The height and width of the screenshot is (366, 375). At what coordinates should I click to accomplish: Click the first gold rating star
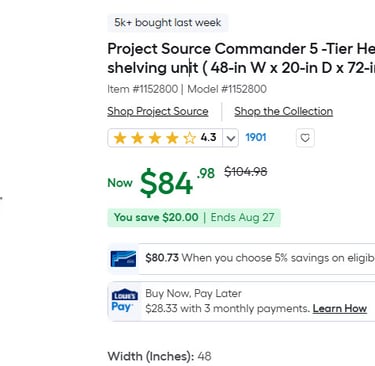pos(120,138)
